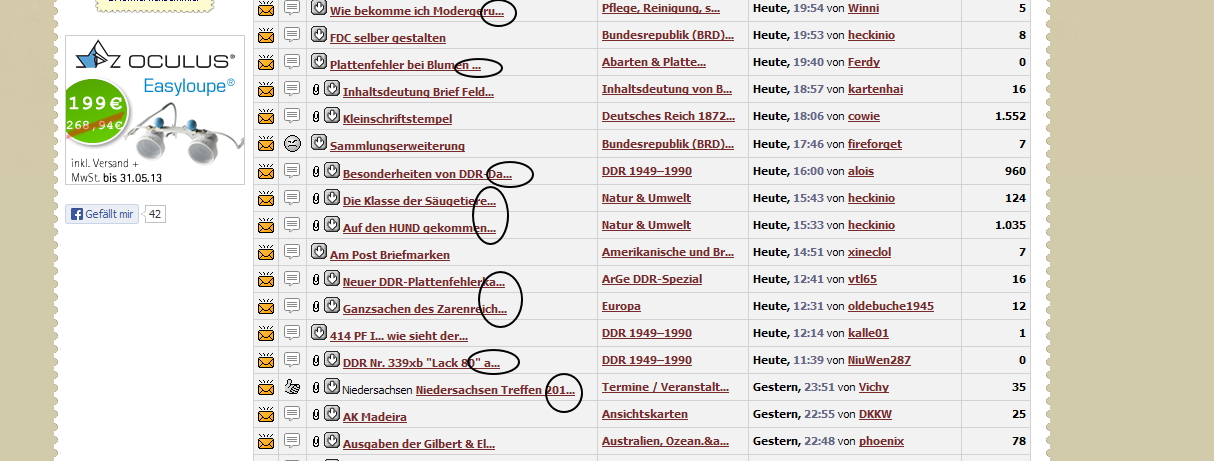View profile of user oldebuche1945
Viewport: 1214px width, 461px height.
point(890,306)
